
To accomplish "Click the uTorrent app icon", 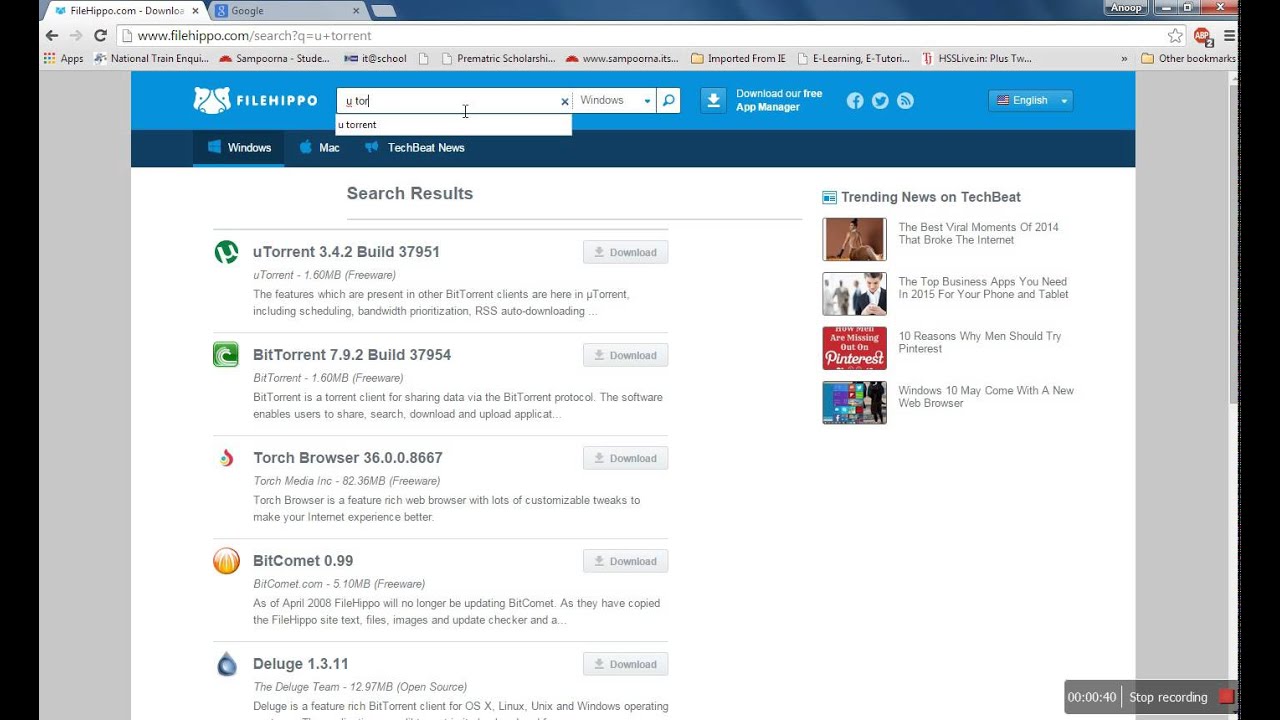I will point(226,252).
